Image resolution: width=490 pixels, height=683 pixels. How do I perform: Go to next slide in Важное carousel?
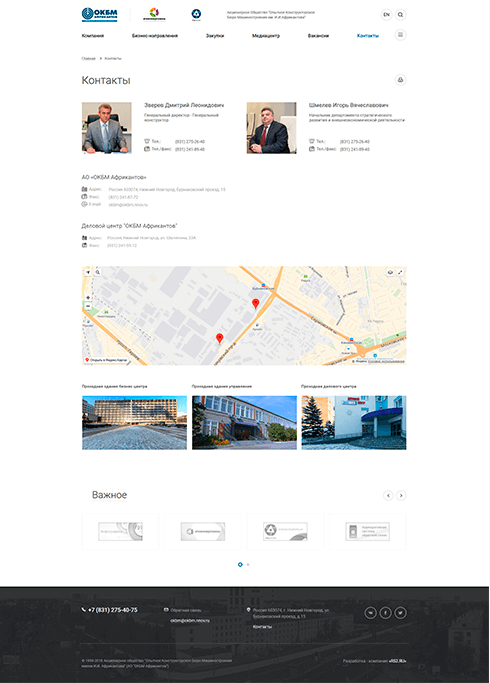coord(401,495)
